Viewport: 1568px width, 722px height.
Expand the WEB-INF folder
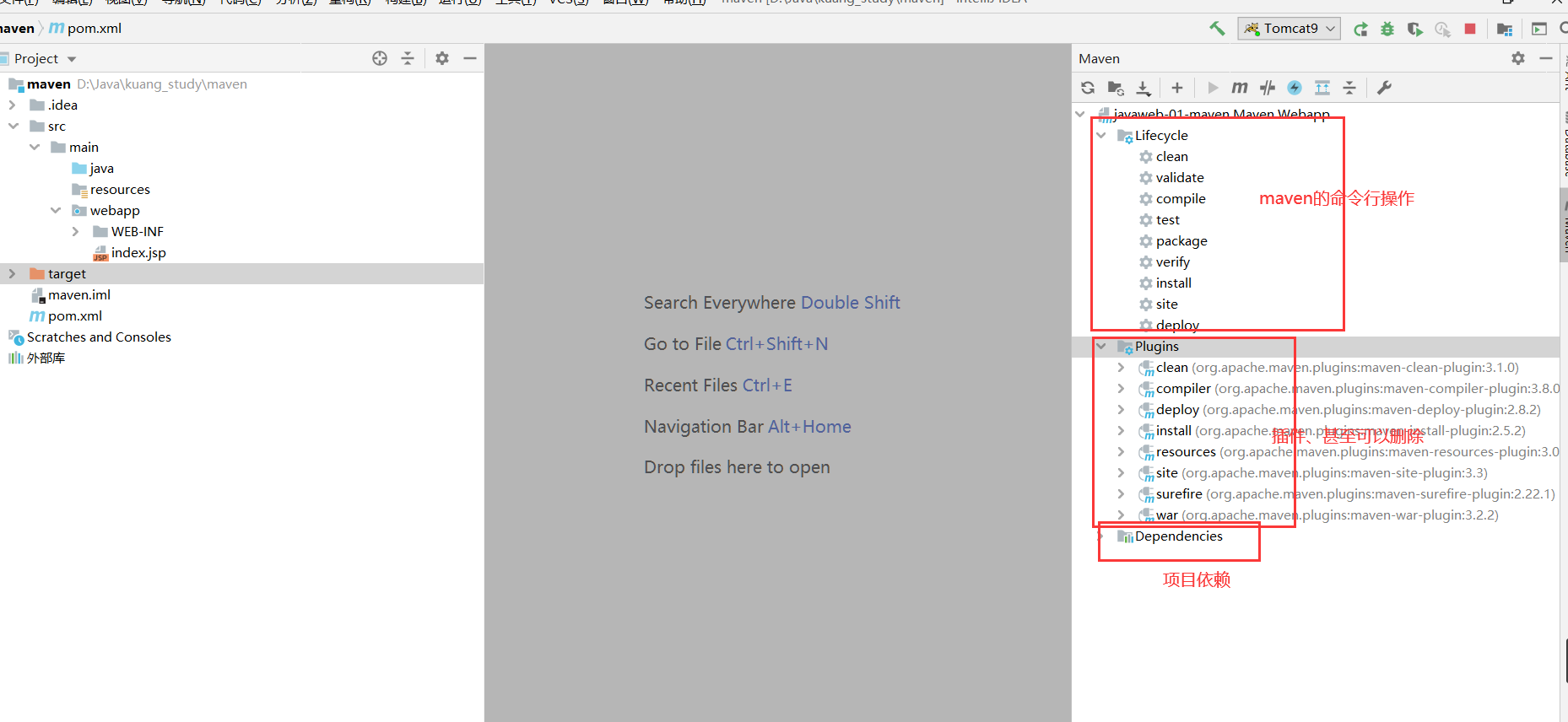(x=75, y=232)
